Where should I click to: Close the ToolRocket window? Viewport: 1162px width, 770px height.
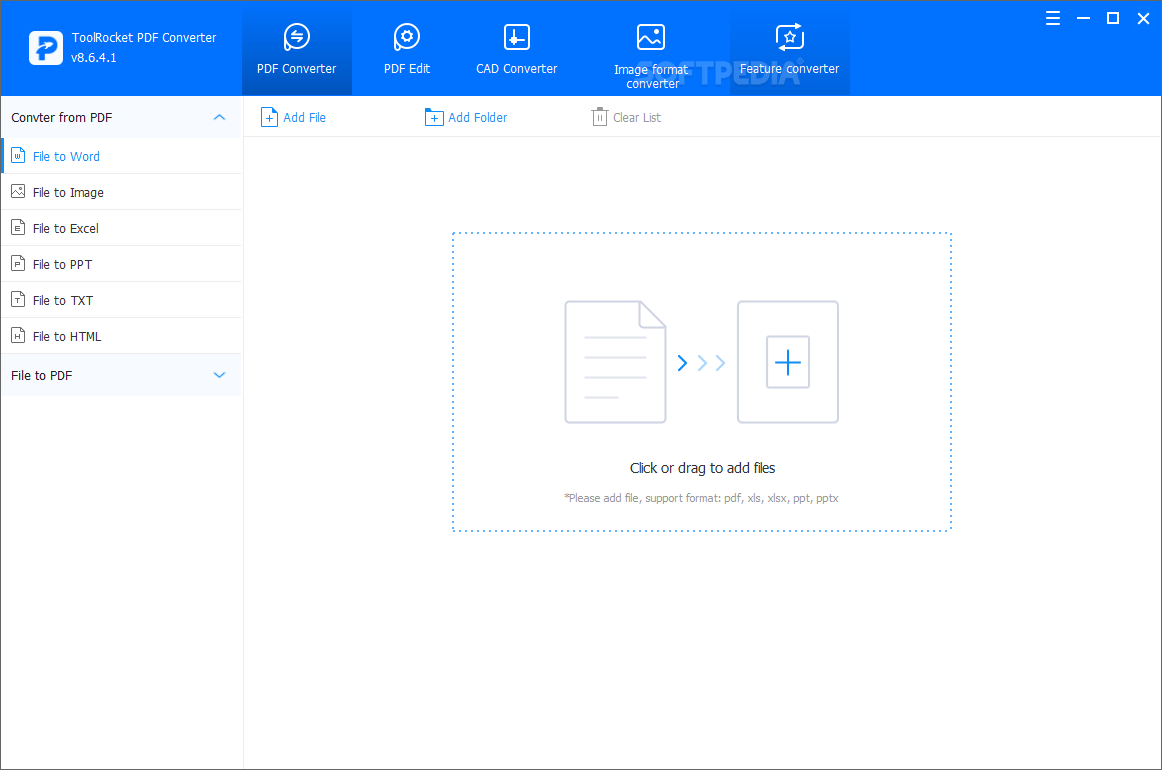1143,19
